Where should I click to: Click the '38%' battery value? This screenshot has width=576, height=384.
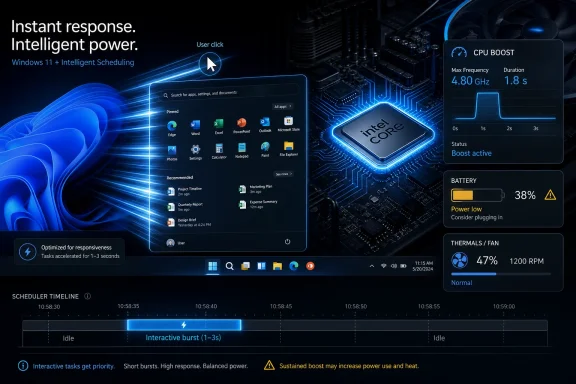pyautogui.click(x=525, y=195)
